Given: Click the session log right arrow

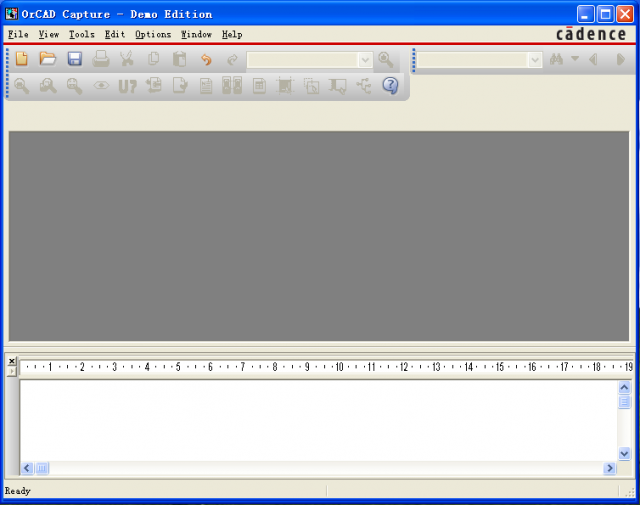Looking at the screenshot, I should pos(609,468).
